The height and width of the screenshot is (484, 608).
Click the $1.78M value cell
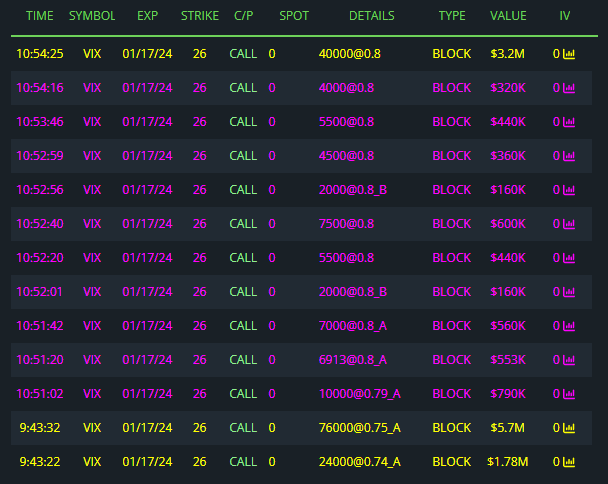[508, 462]
